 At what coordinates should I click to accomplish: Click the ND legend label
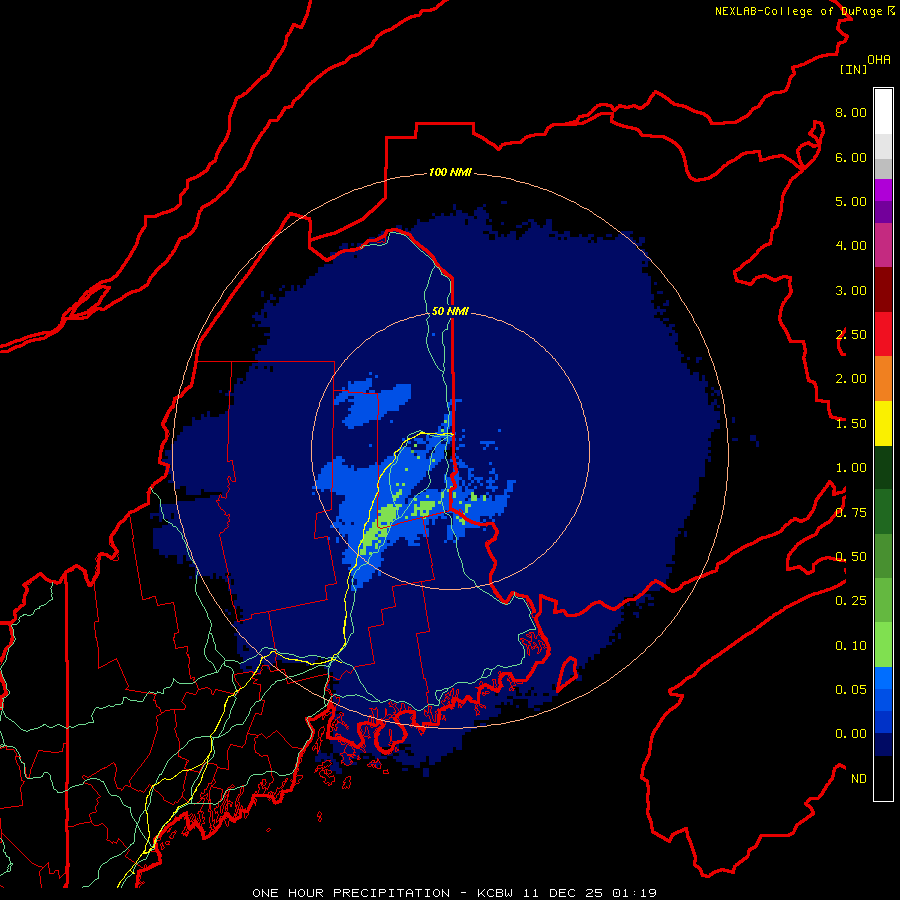click(859, 779)
